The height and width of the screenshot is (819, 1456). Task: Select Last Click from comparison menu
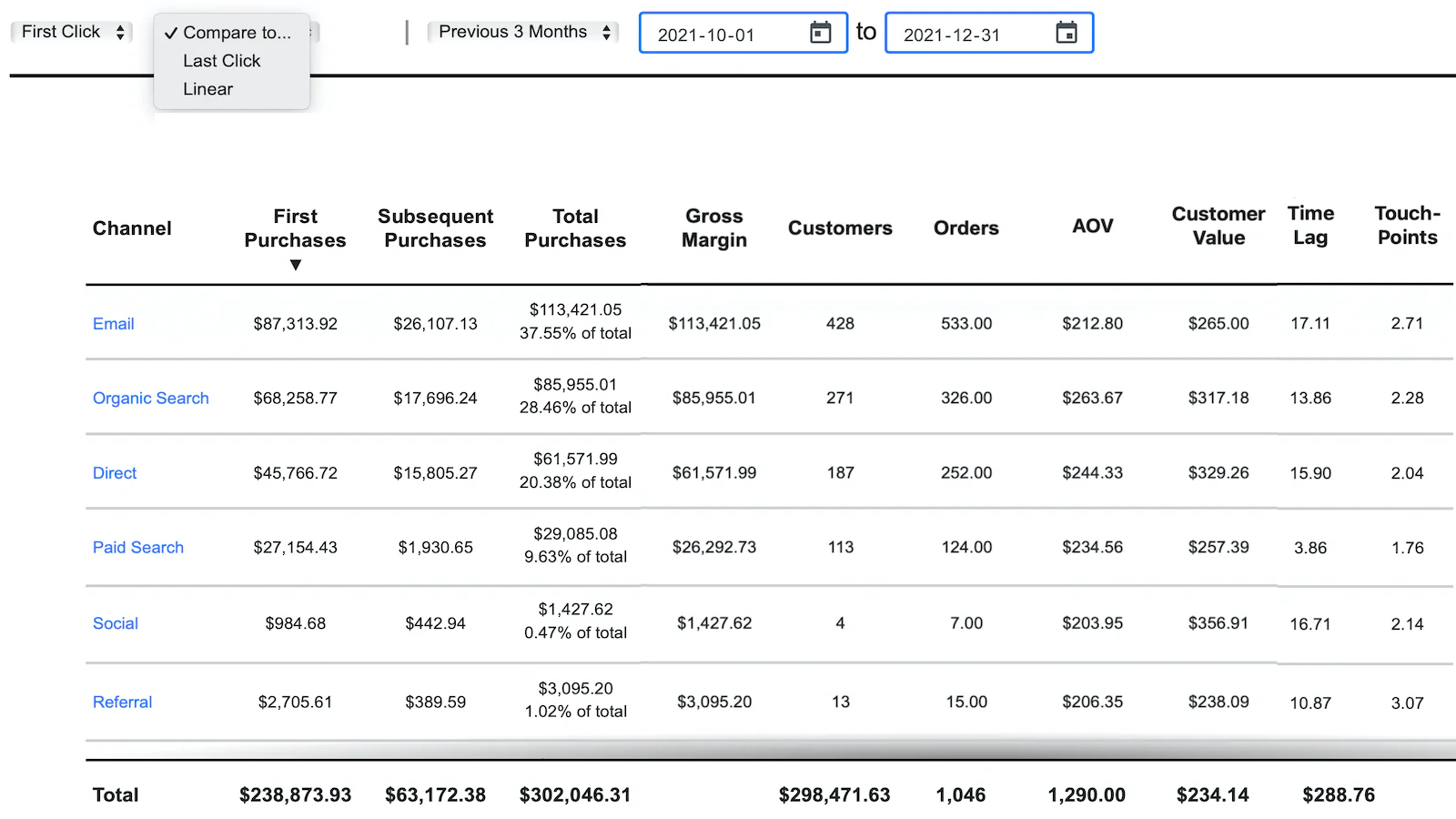tap(221, 61)
